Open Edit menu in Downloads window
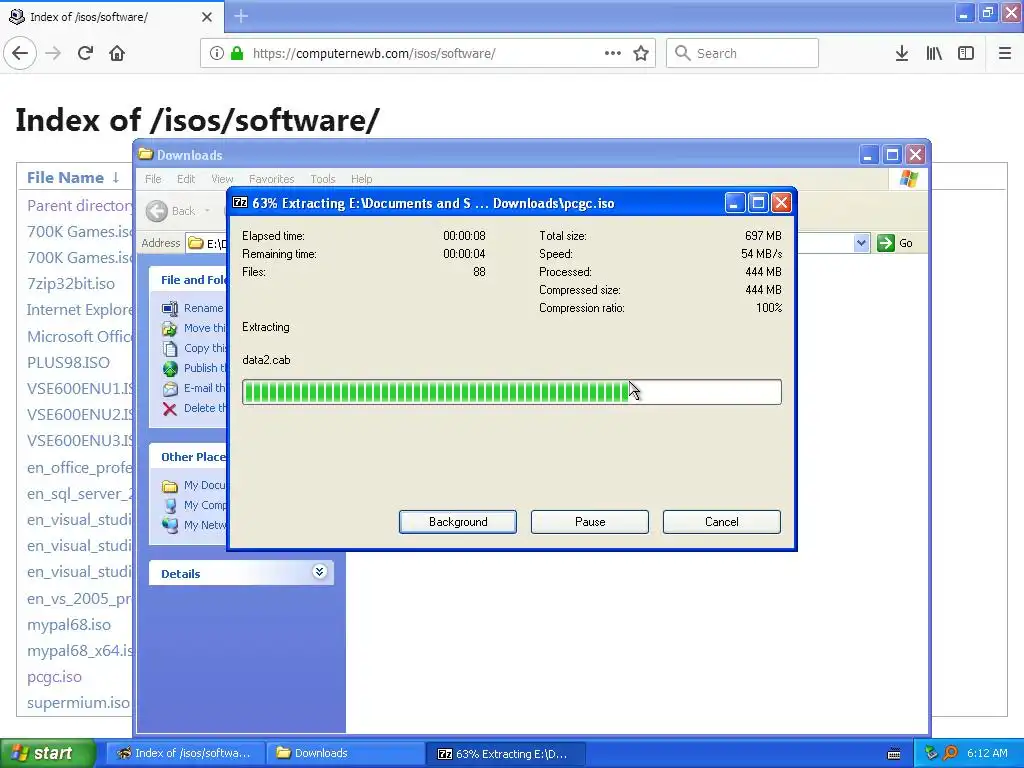This screenshot has width=1024, height=768. point(185,179)
